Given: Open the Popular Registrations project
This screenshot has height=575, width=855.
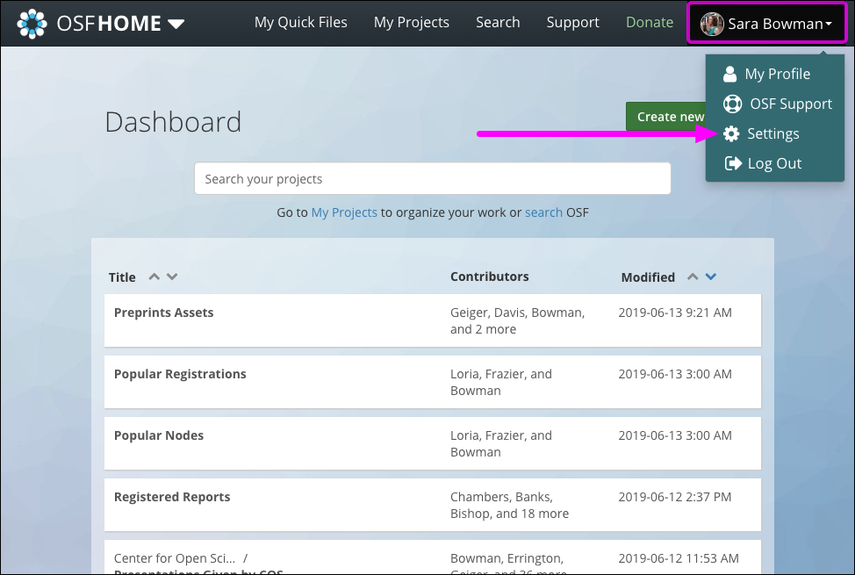Looking at the screenshot, I should (x=180, y=374).
